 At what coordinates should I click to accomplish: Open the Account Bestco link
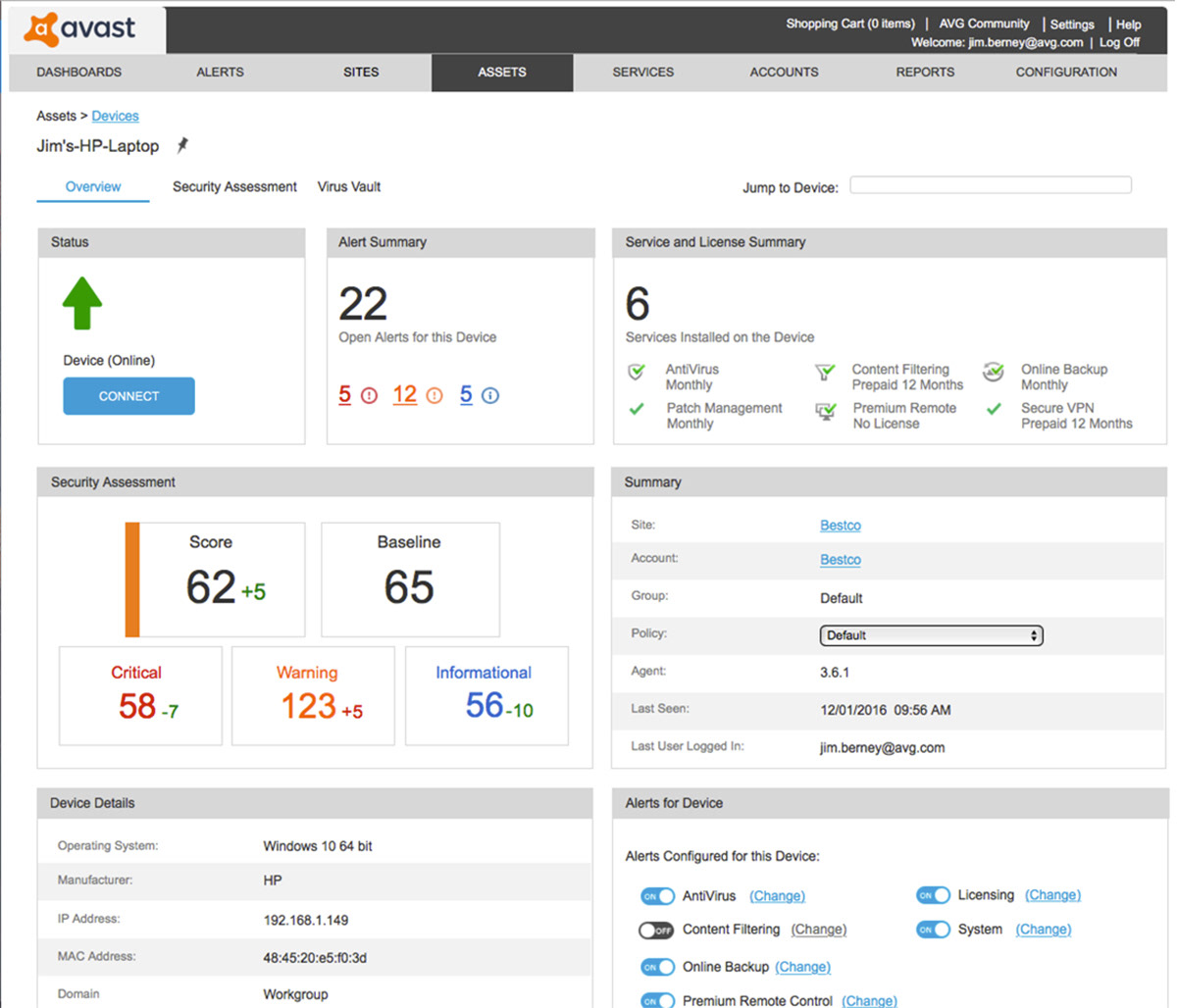tap(841, 560)
